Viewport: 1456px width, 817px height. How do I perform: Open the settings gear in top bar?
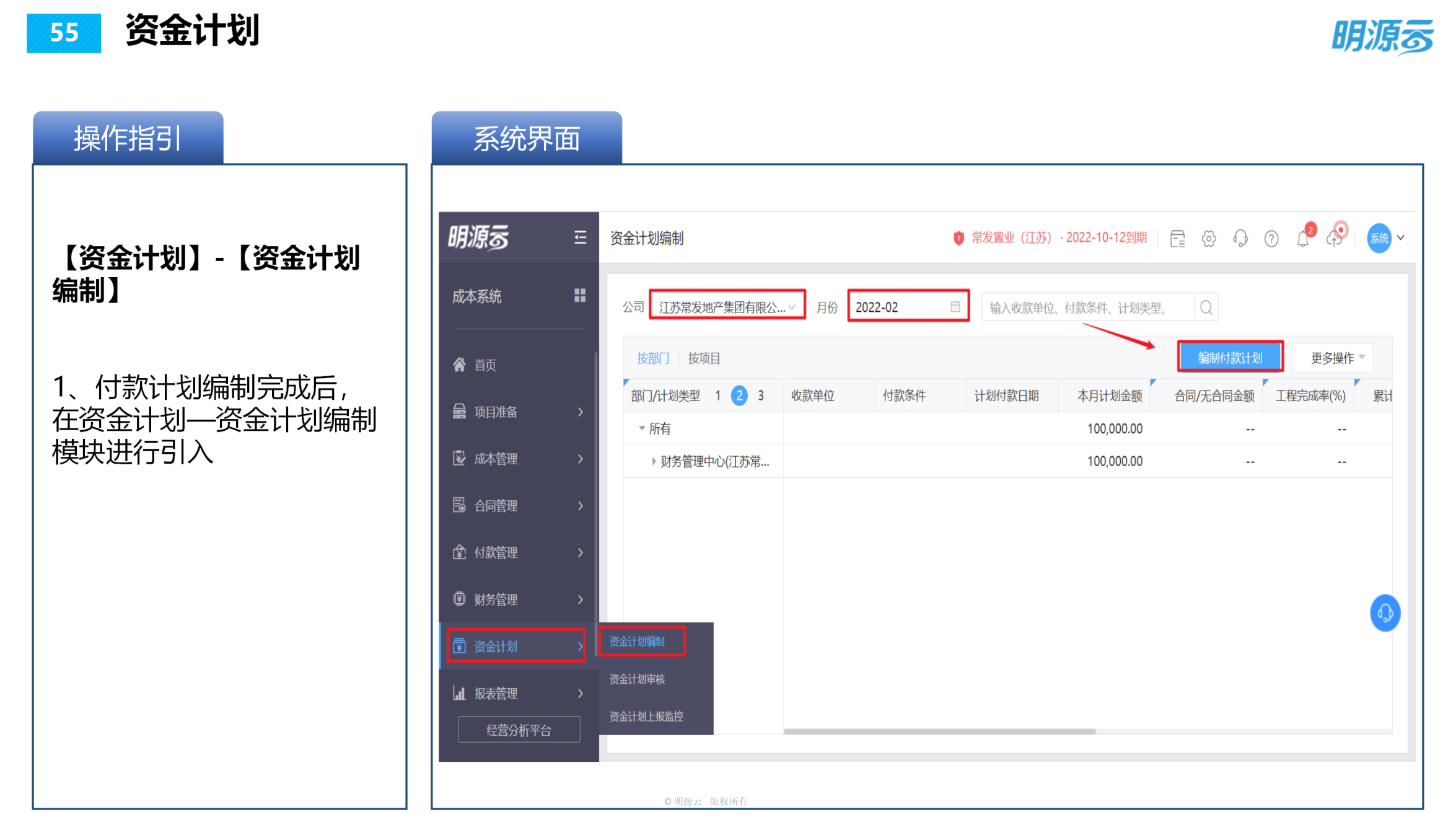click(1209, 238)
